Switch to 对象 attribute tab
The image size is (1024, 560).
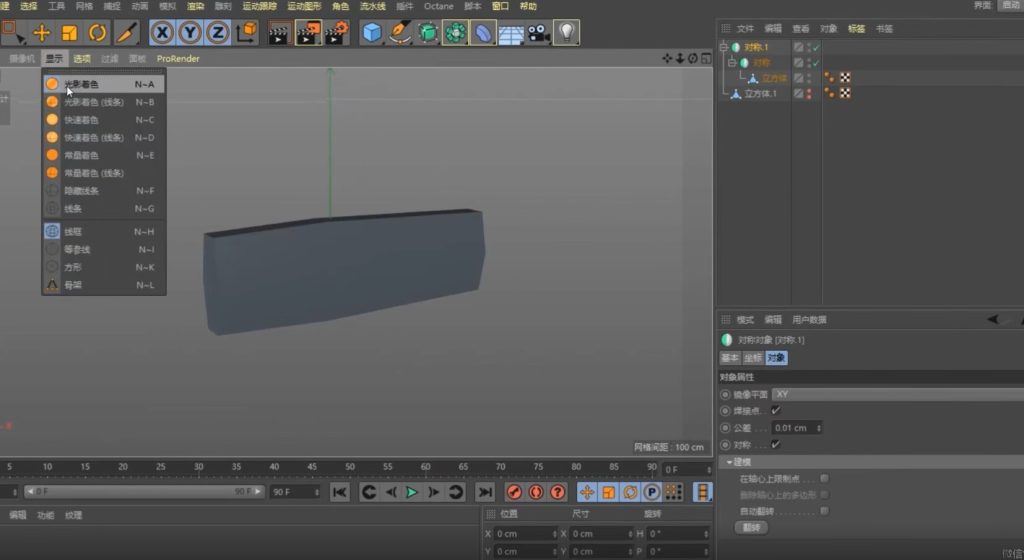(776, 358)
